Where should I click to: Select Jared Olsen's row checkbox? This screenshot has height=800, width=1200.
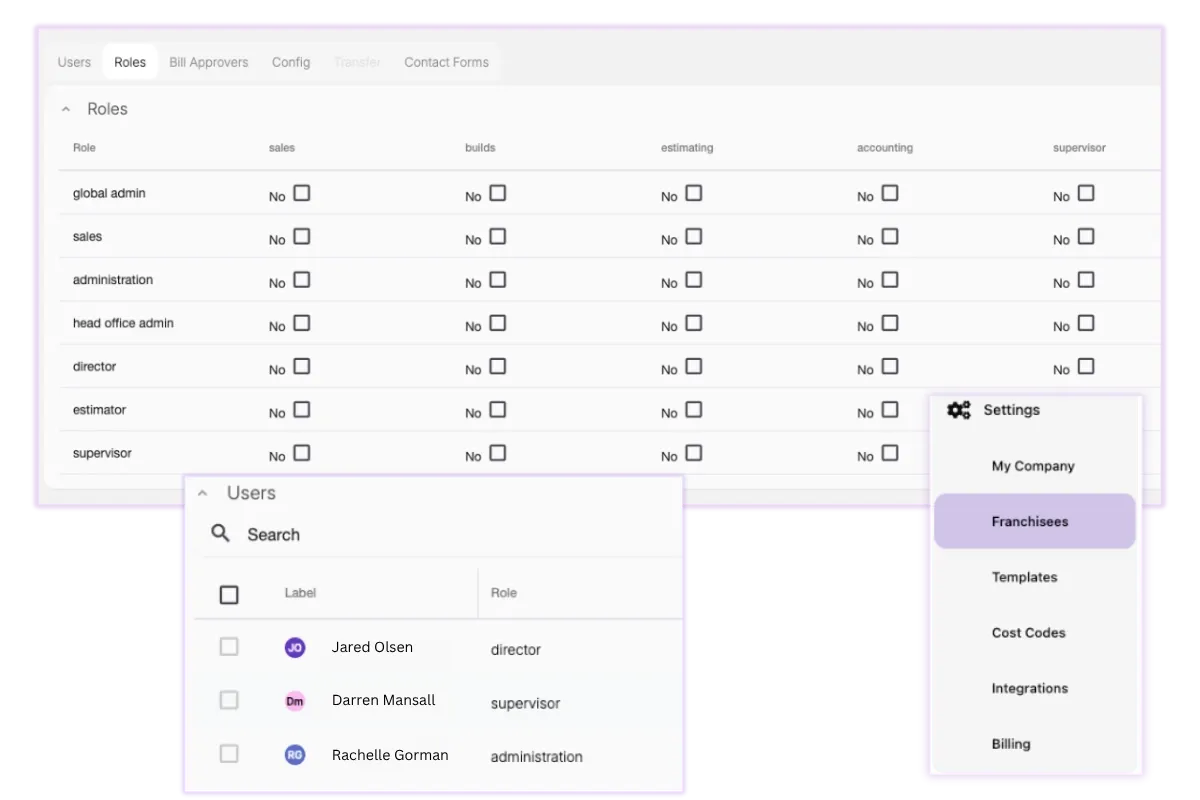(229, 647)
